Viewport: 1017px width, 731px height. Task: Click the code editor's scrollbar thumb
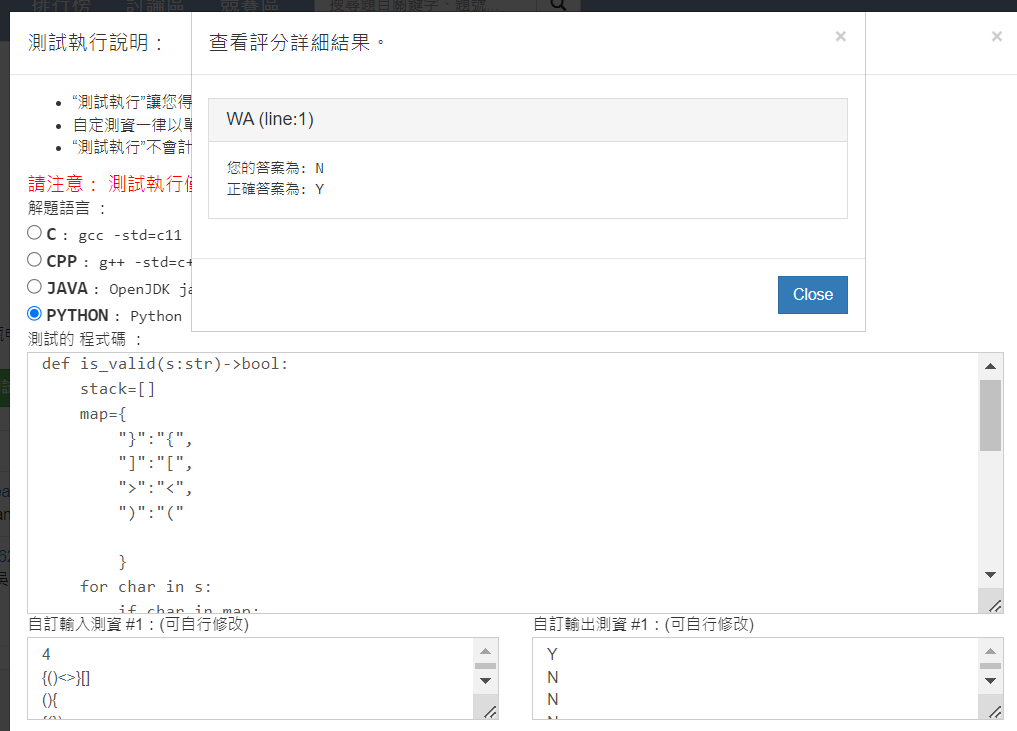pyautogui.click(x=990, y=415)
